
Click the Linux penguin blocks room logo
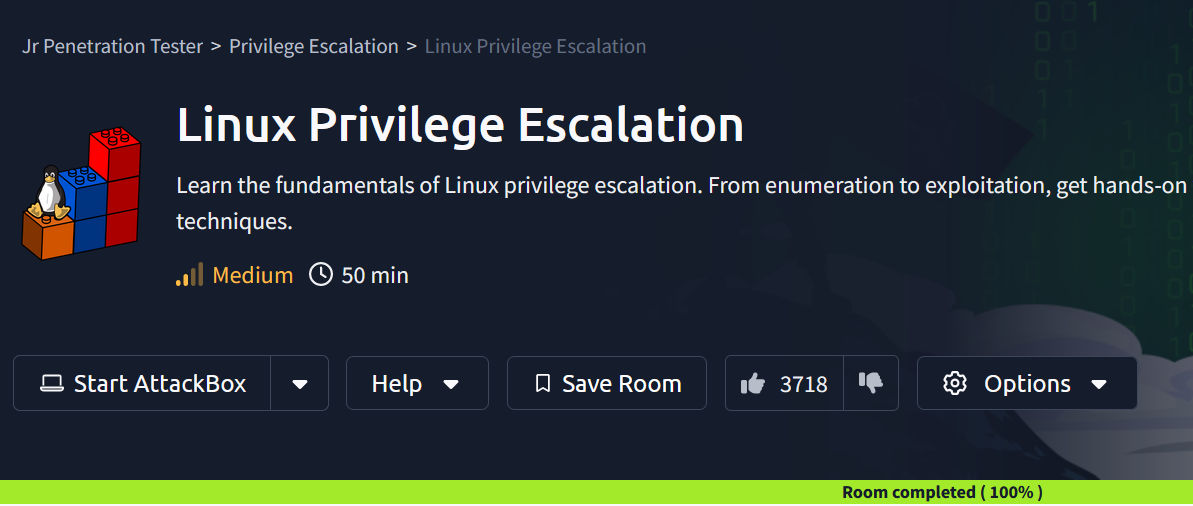(x=80, y=193)
